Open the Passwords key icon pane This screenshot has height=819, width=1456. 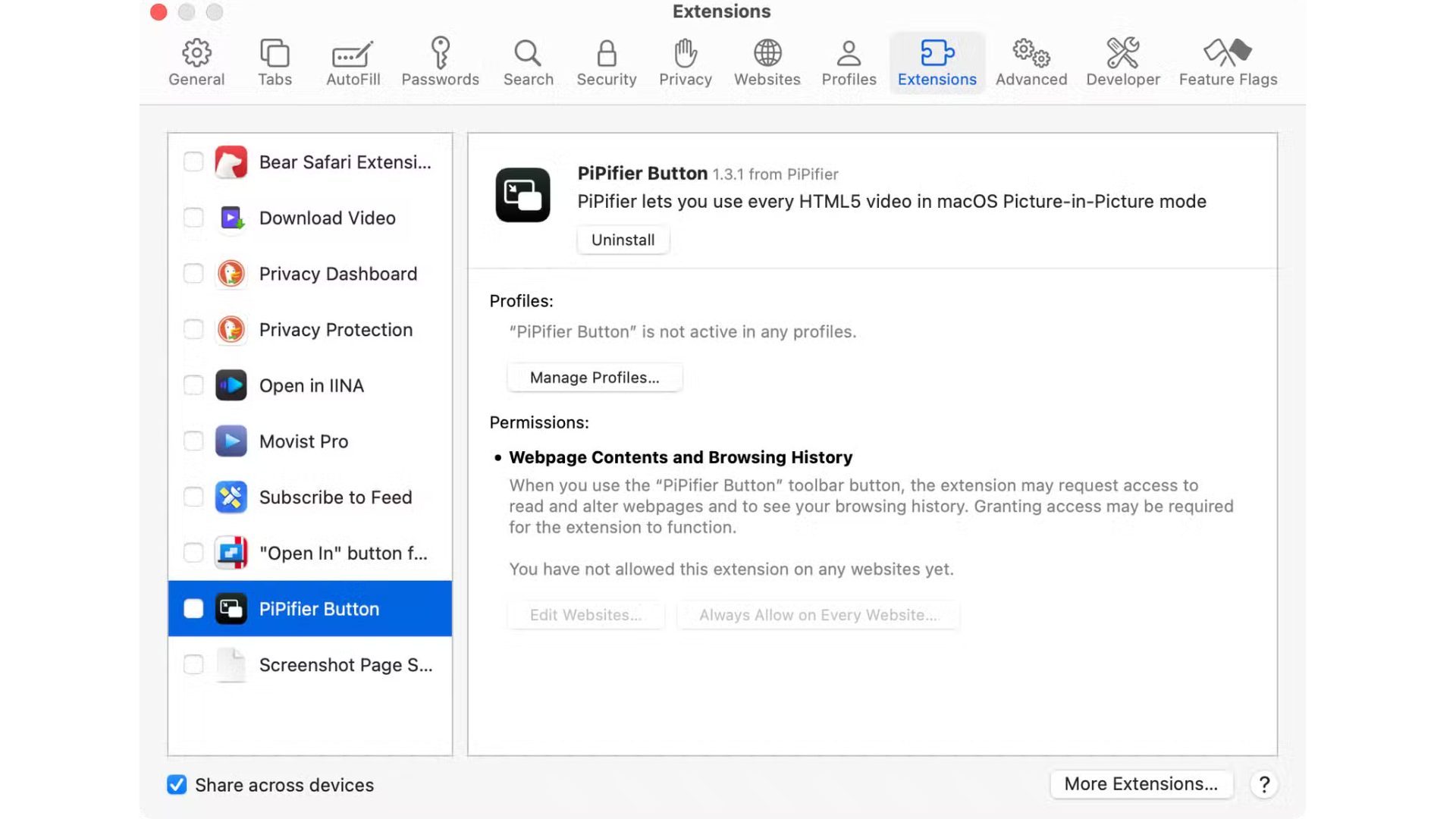coord(440,53)
